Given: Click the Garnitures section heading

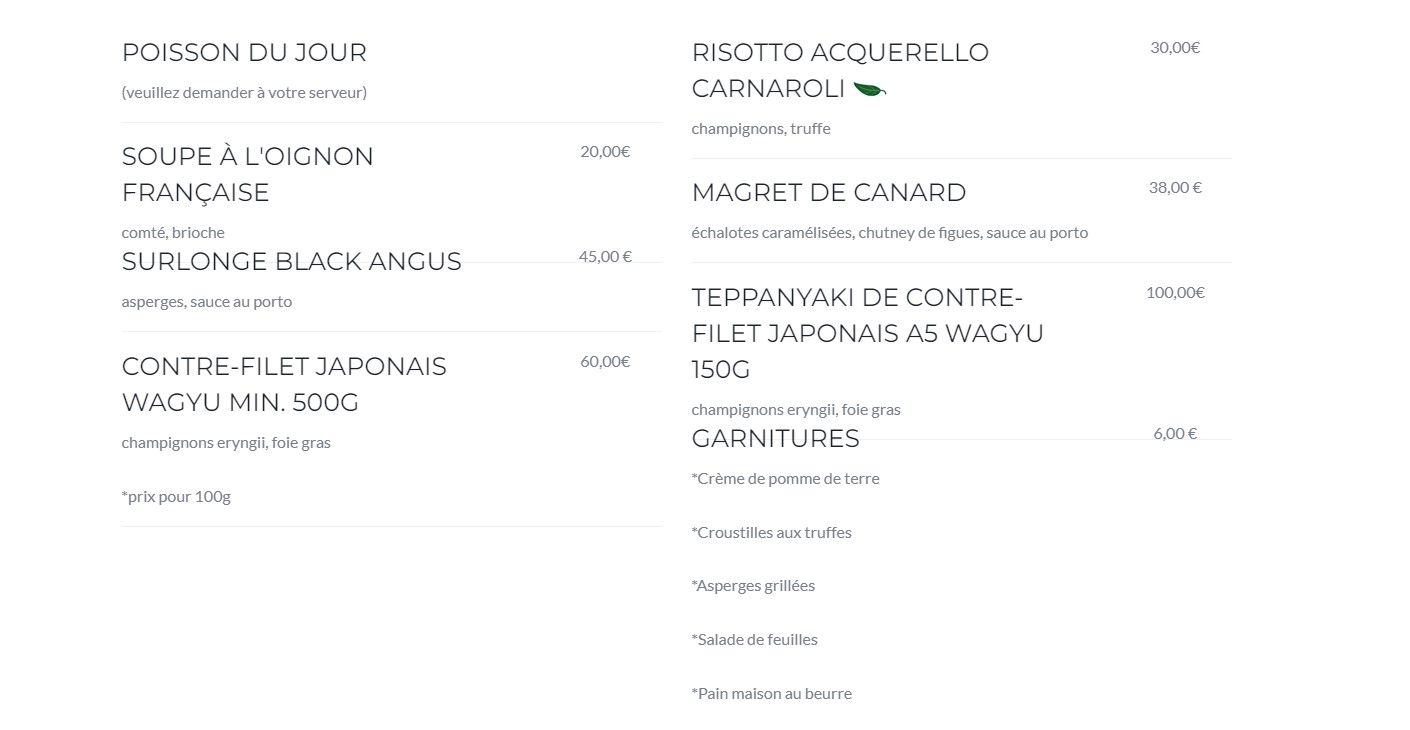Looking at the screenshot, I should click(x=776, y=439).
